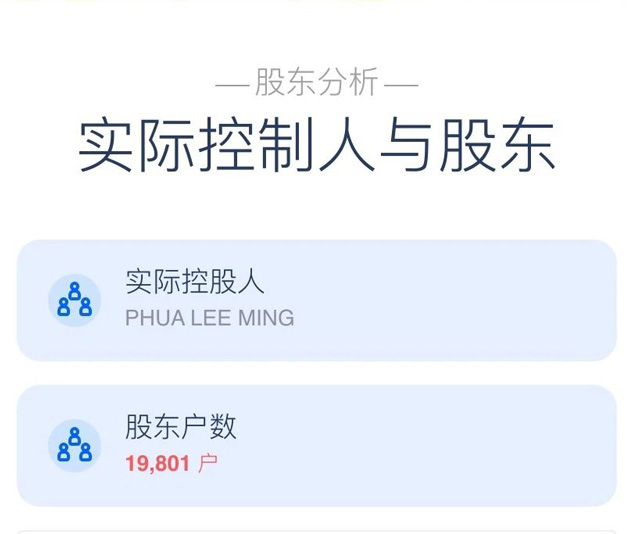The width and height of the screenshot is (640, 534).
Task: Click the 股 character in 股东分析 subtitle
Action: [x=271, y=83]
